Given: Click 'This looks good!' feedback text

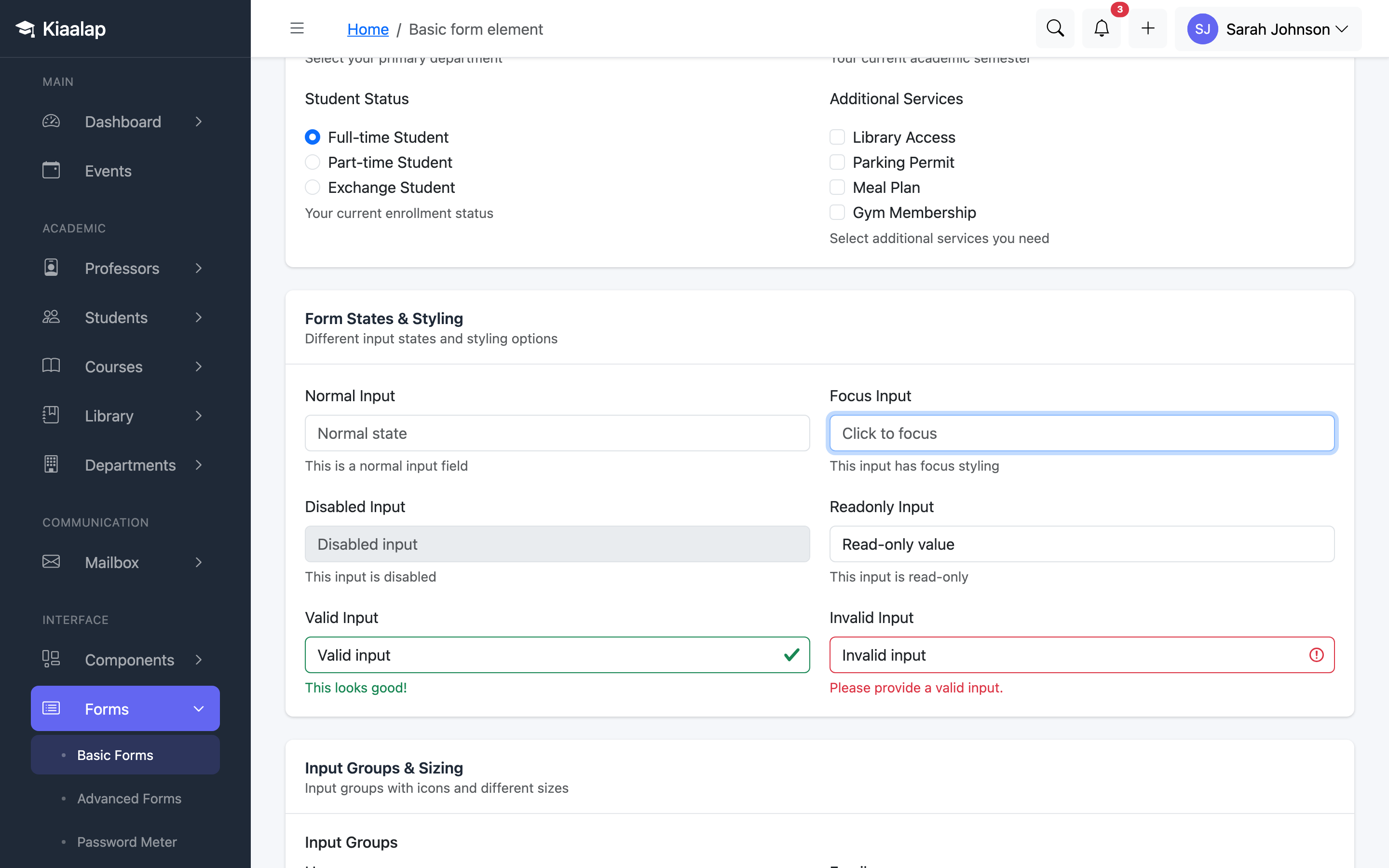Looking at the screenshot, I should tap(355, 688).
